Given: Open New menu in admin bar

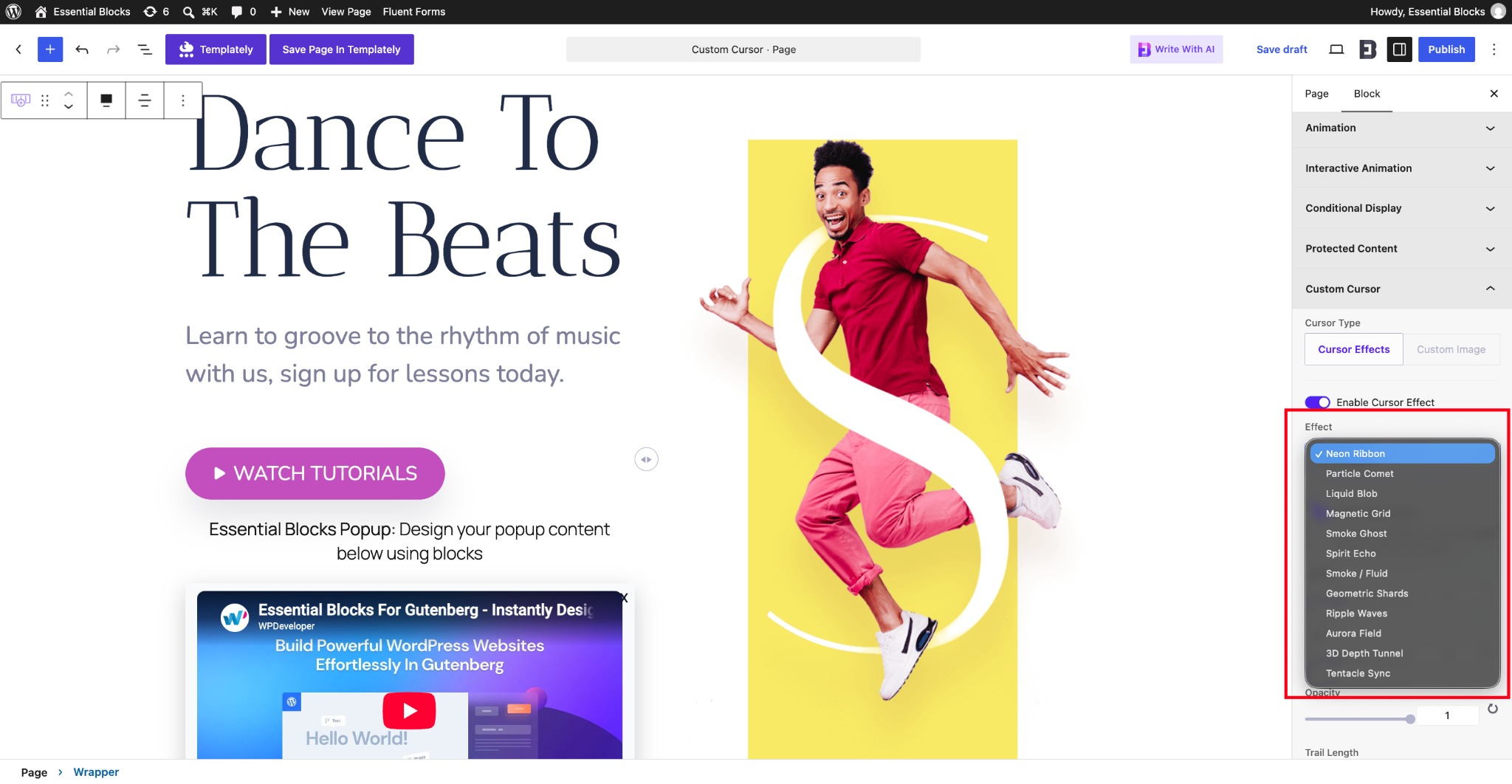Looking at the screenshot, I should (x=289, y=12).
